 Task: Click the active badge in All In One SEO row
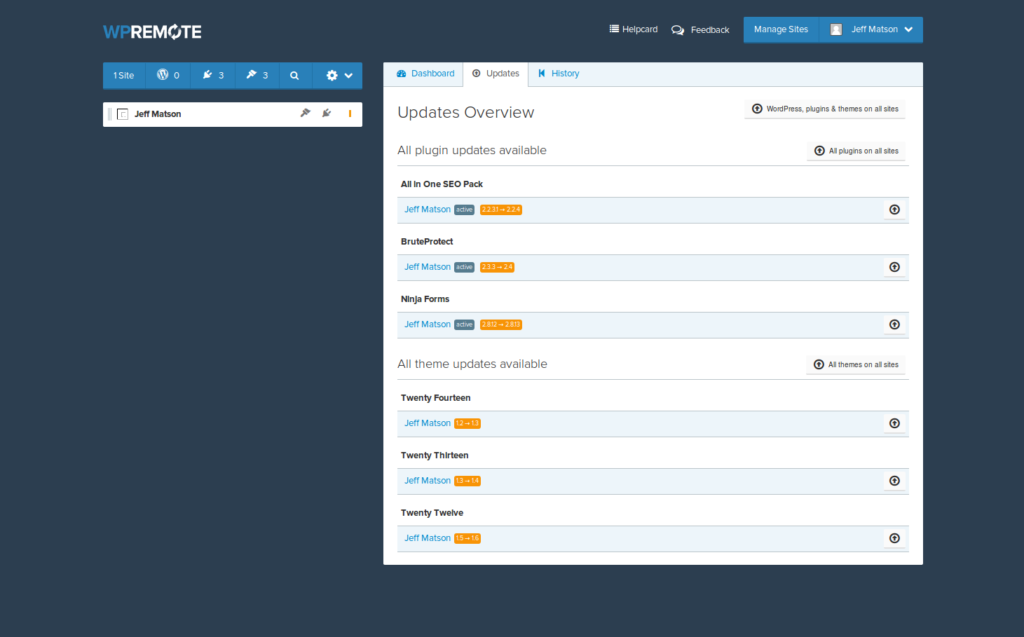click(464, 210)
